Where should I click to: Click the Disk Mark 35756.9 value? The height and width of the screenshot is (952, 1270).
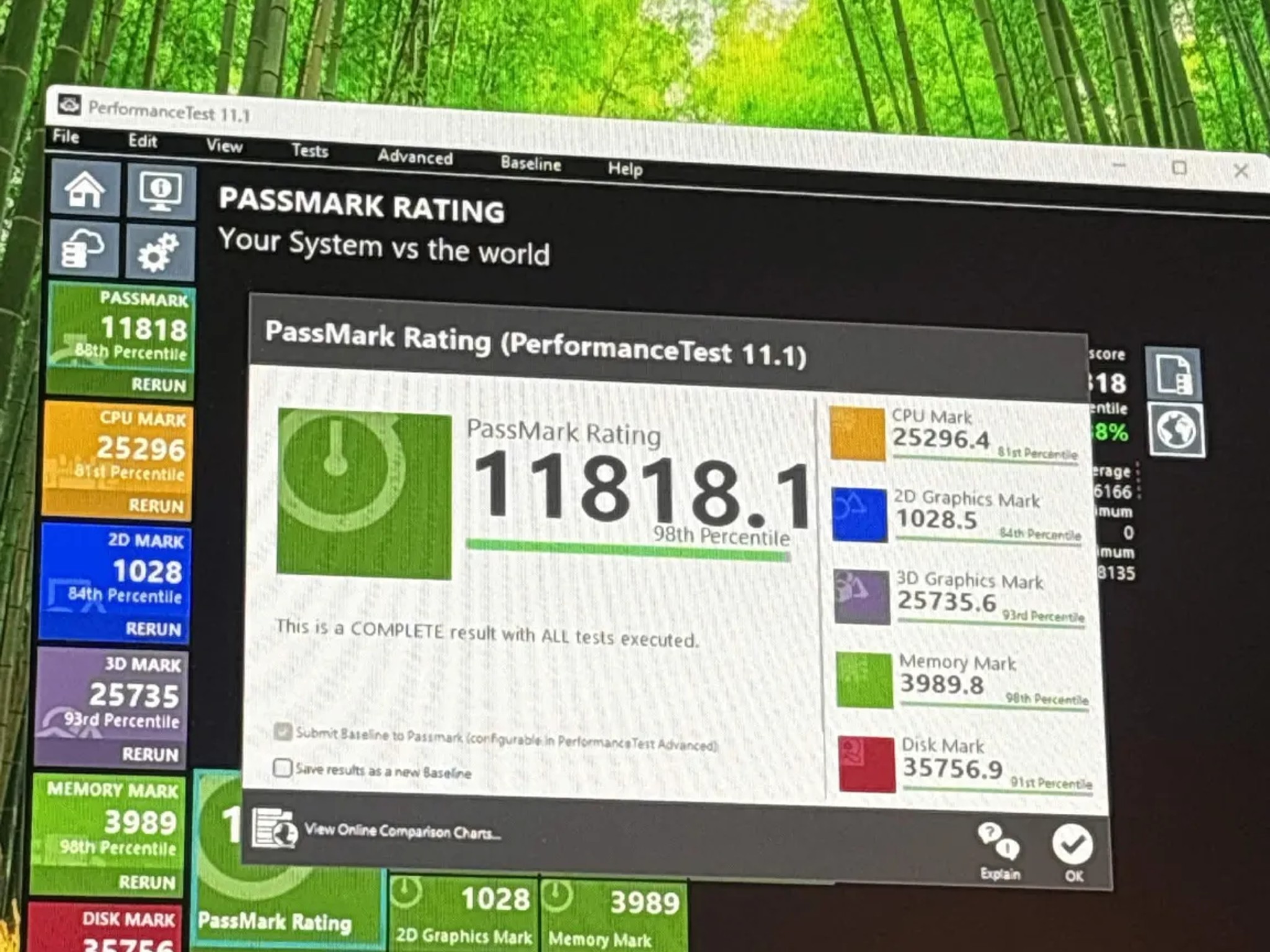click(x=952, y=768)
